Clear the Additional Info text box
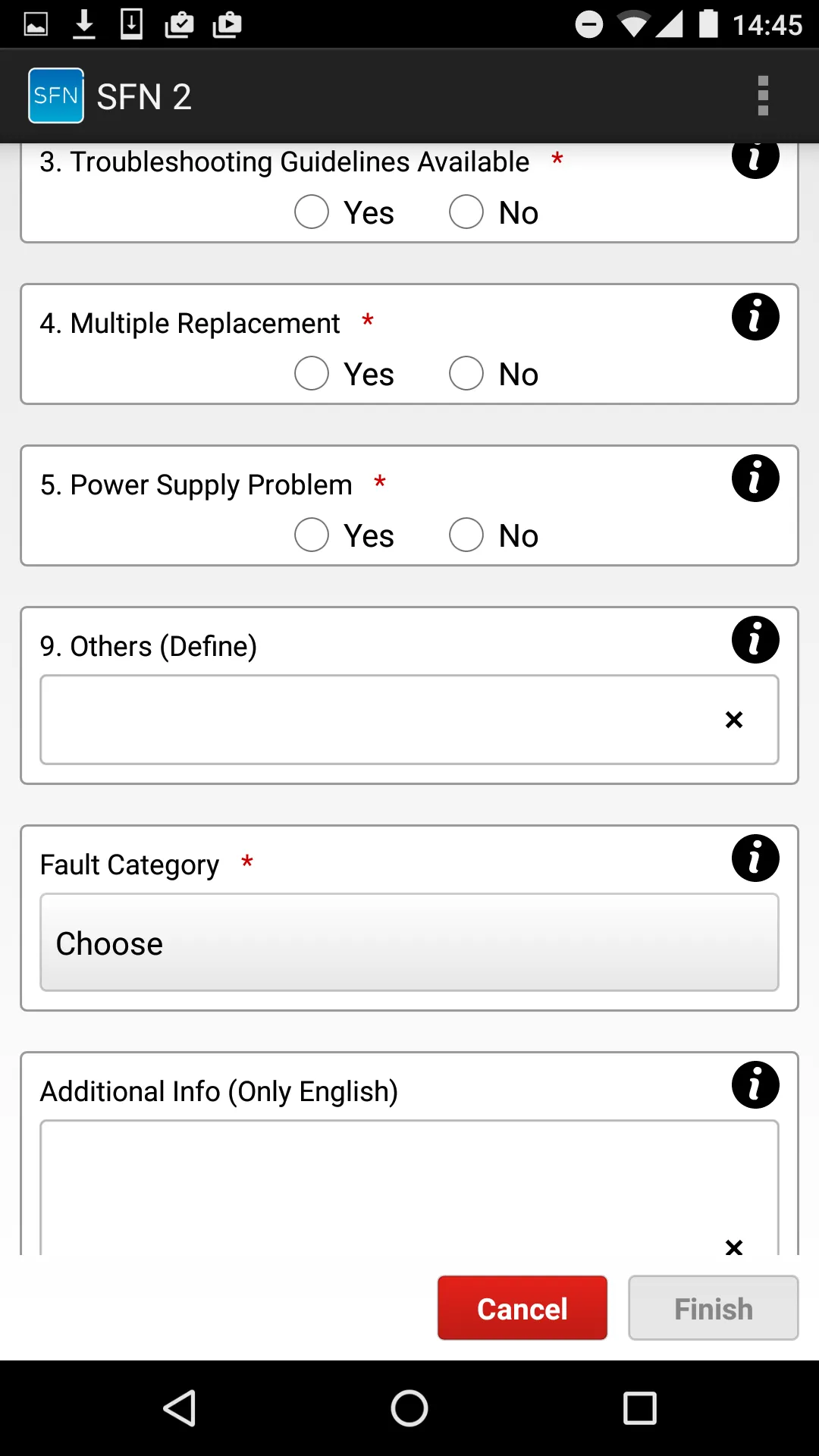Image resolution: width=819 pixels, height=1456 pixels. click(x=733, y=1246)
